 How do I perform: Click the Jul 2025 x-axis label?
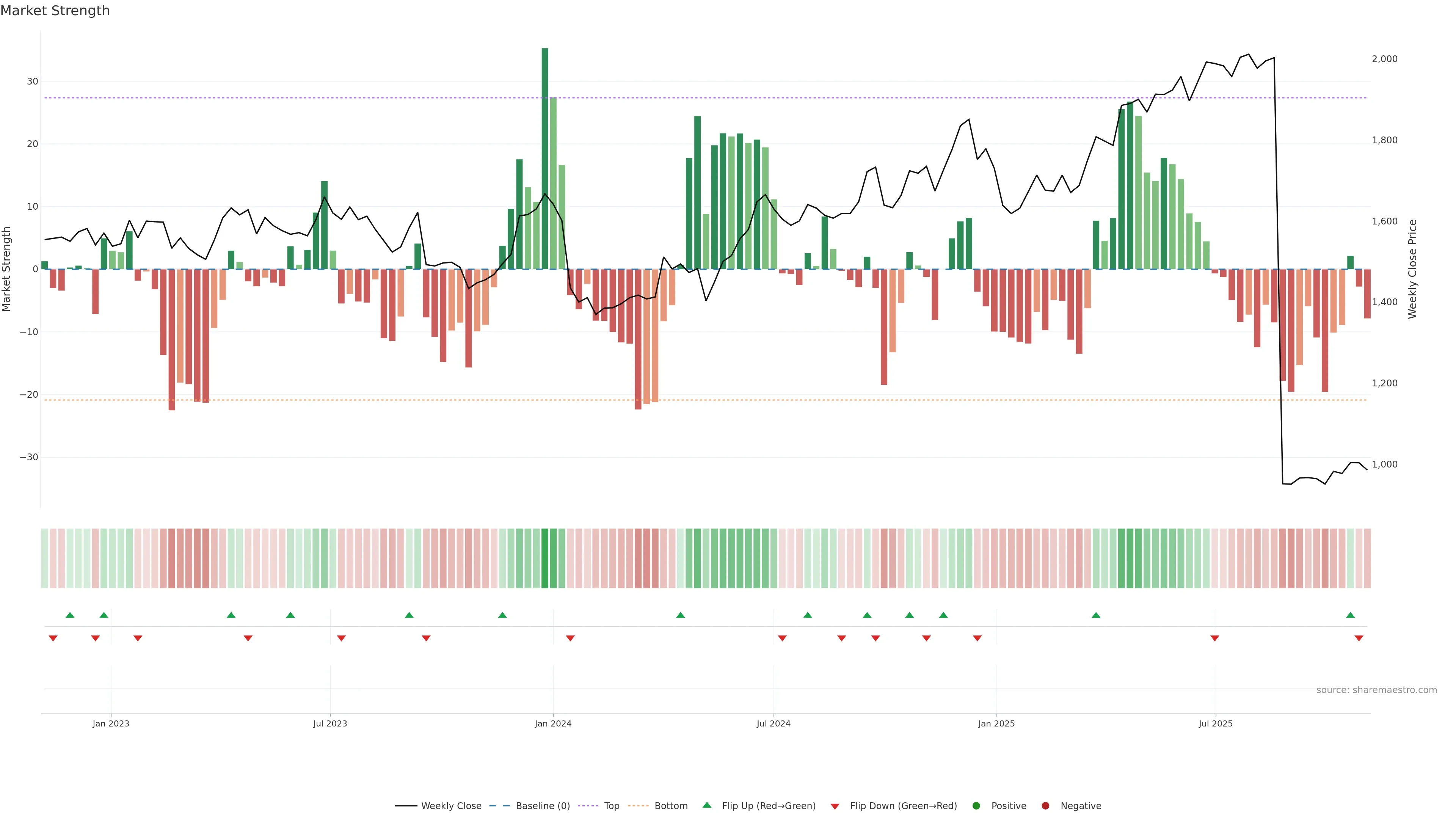[1215, 723]
